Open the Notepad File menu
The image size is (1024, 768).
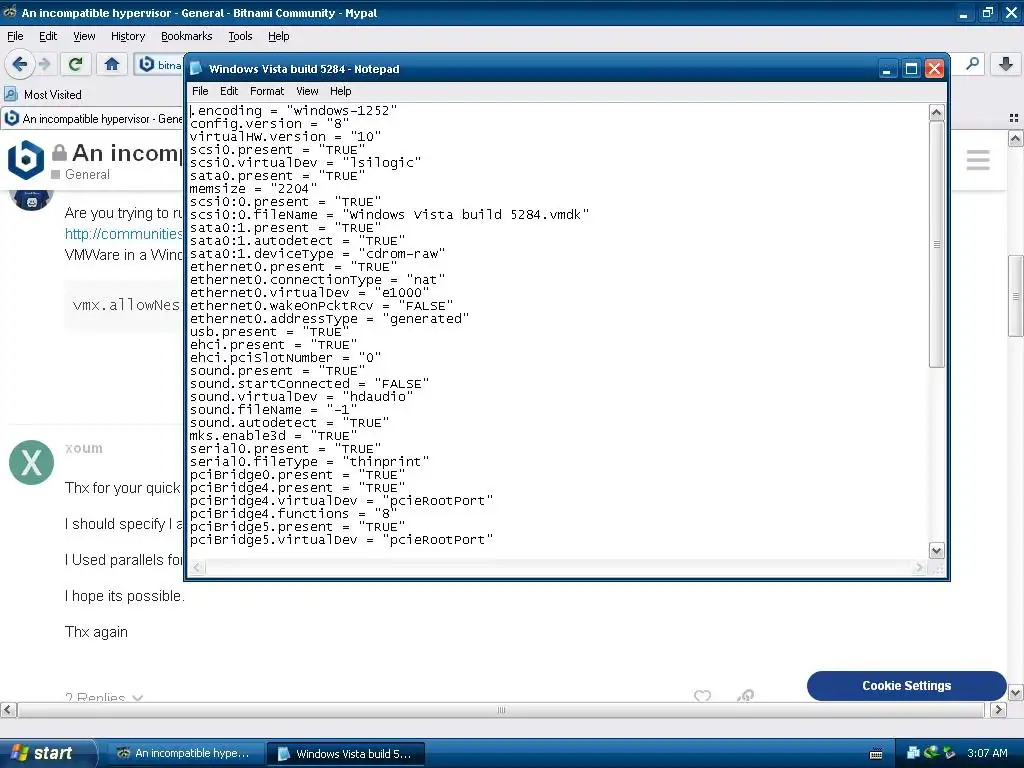click(200, 91)
